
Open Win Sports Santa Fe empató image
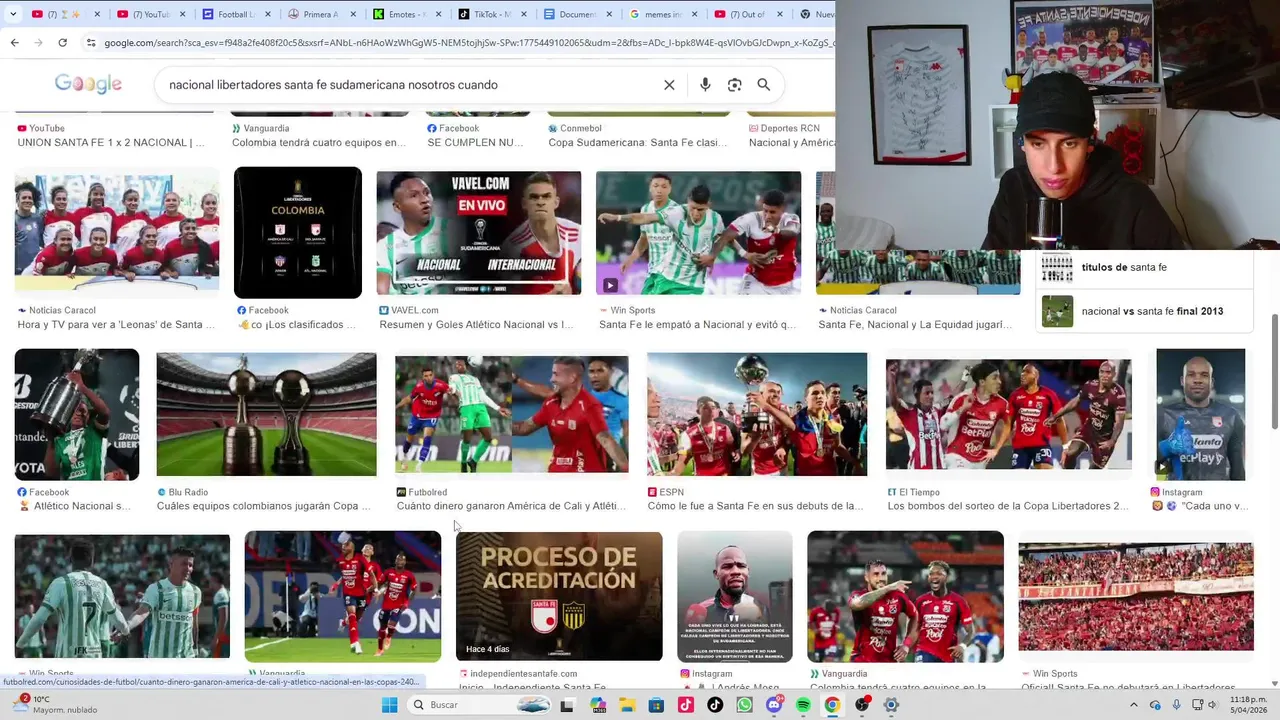[698, 233]
